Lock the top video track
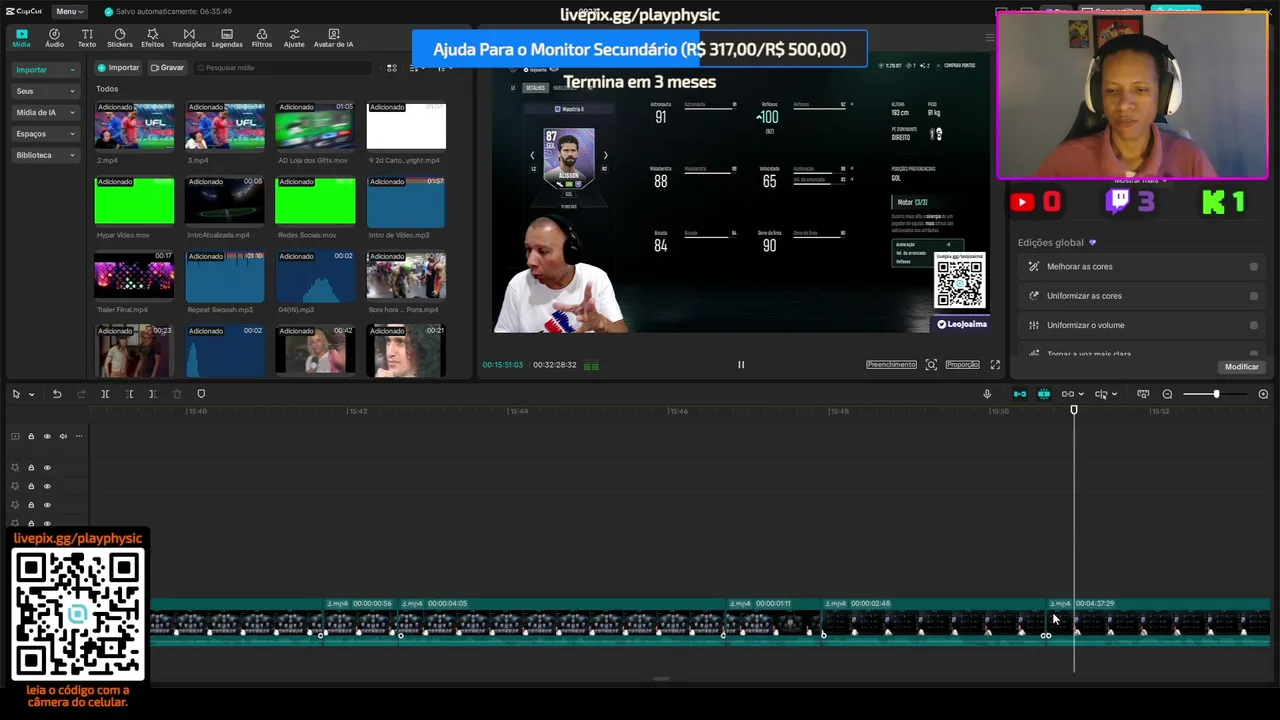 pos(31,436)
